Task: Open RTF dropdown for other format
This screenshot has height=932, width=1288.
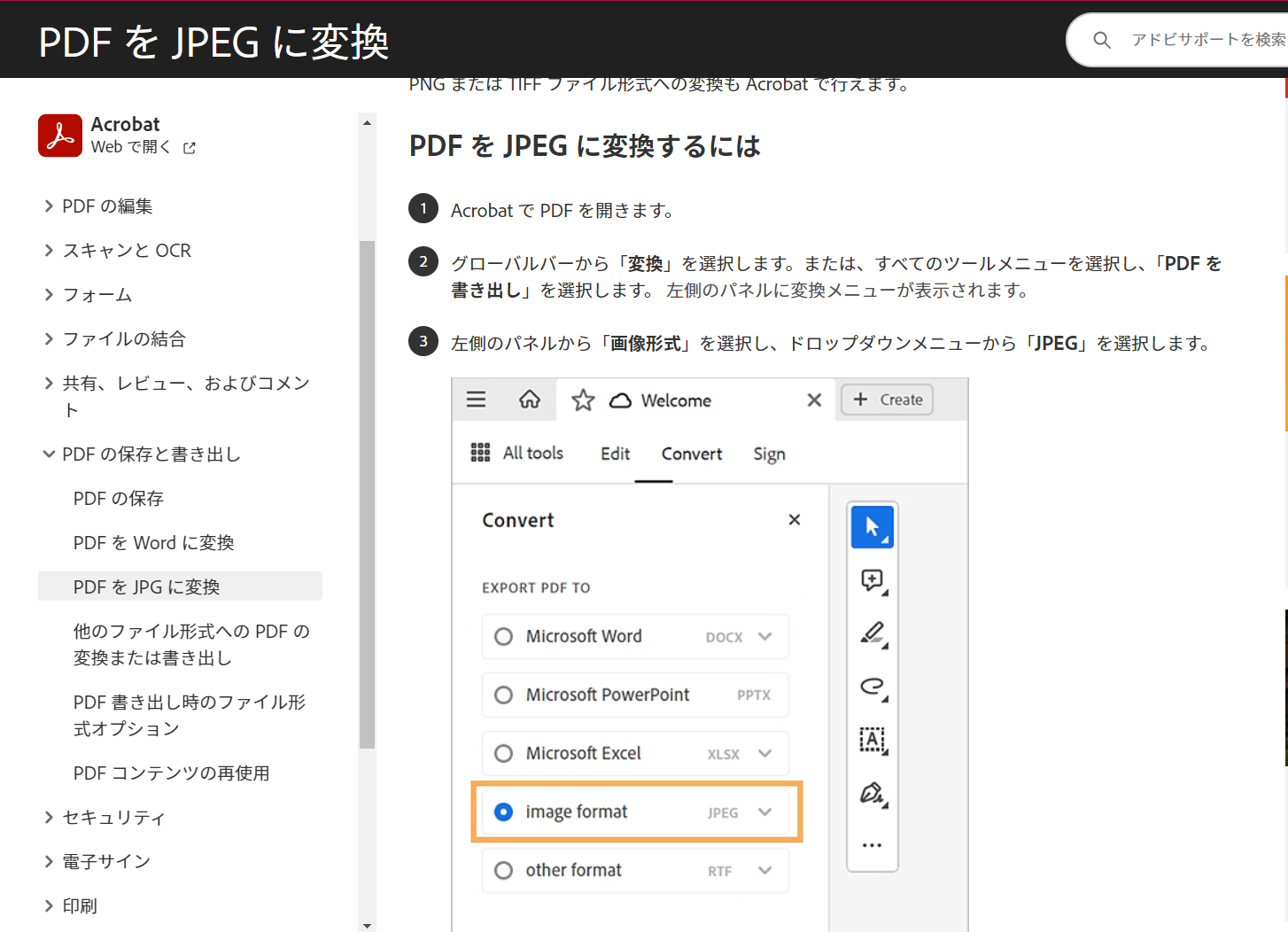Action: (765, 871)
